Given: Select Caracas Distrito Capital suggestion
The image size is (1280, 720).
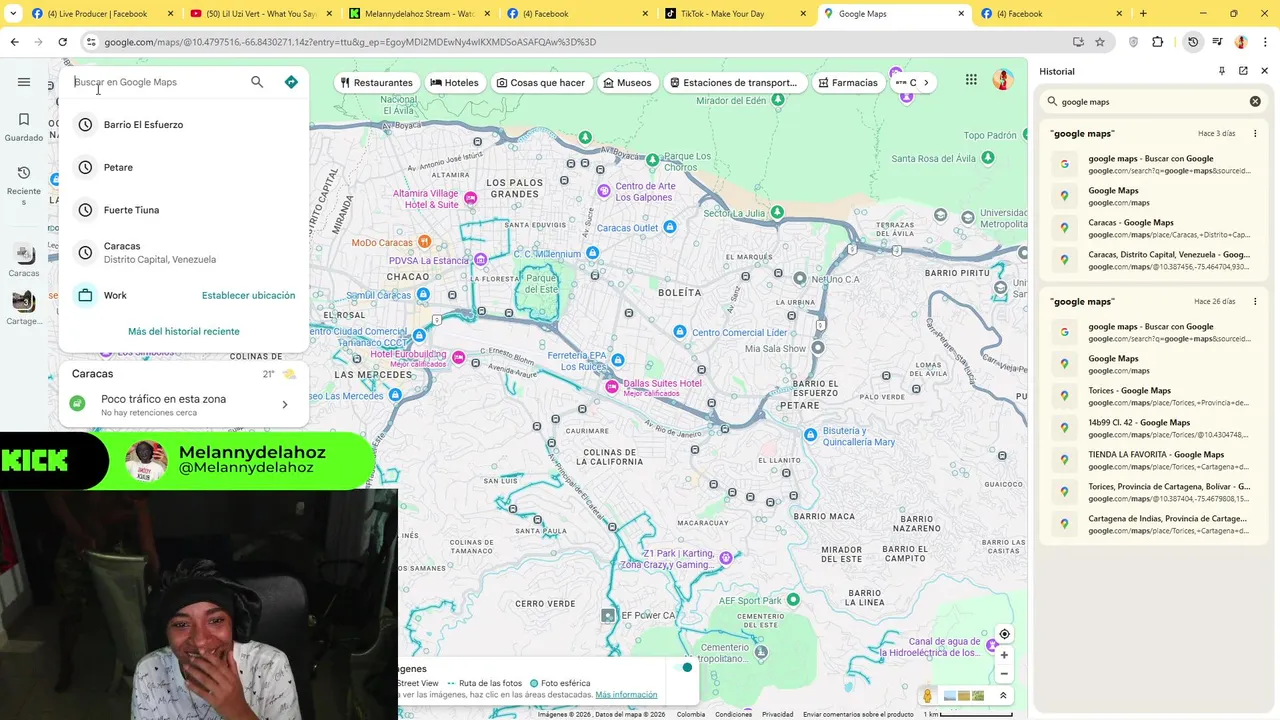Looking at the screenshot, I should (x=184, y=252).
